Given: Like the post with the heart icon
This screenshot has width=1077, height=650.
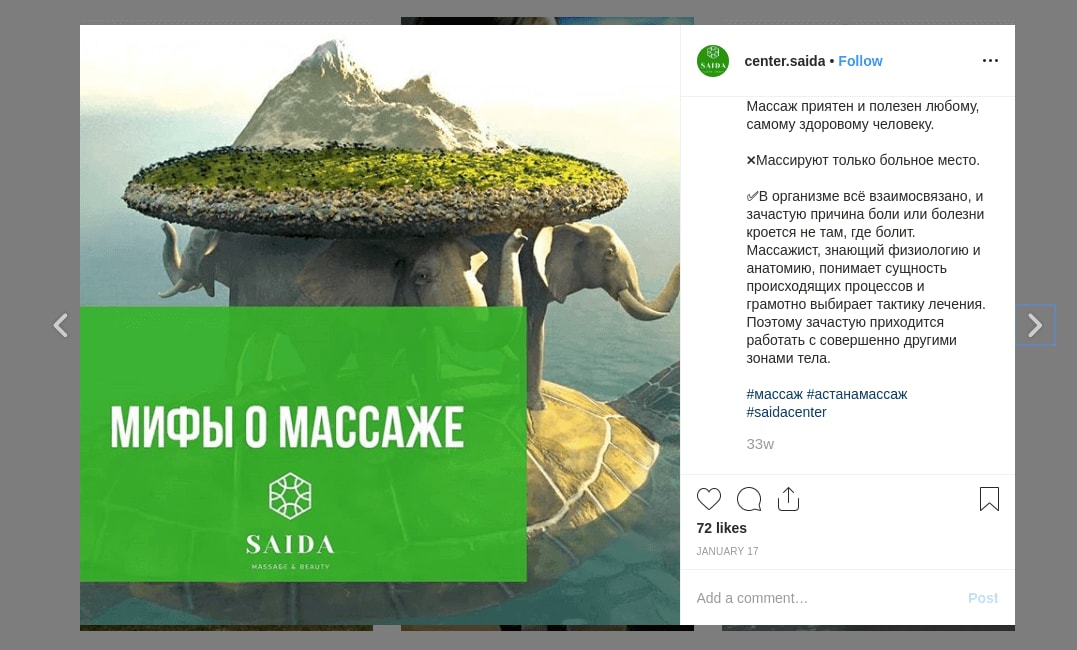Looking at the screenshot, I should point(709,499).
